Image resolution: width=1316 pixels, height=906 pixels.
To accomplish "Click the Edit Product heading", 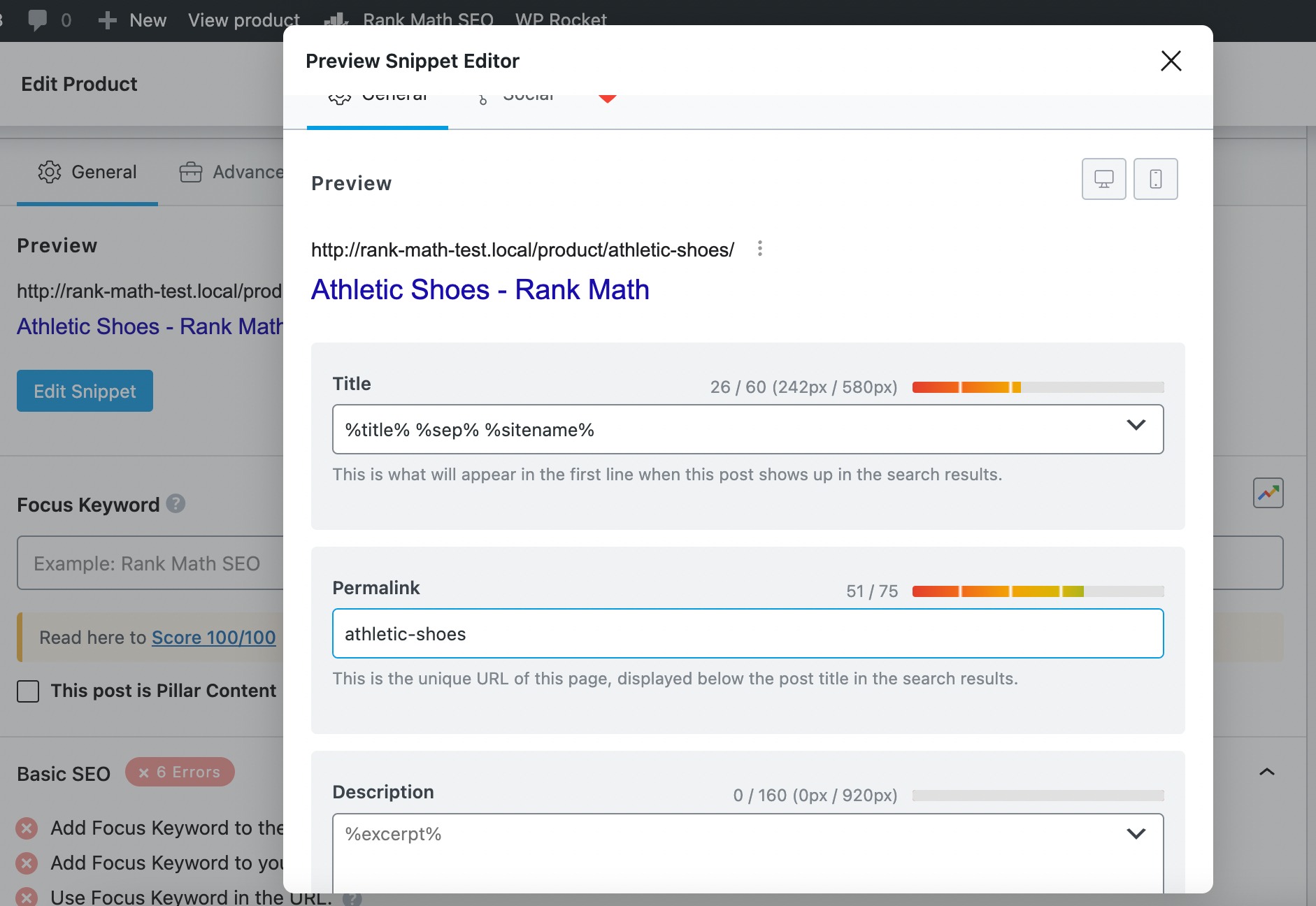I will [x=79, y=84].
